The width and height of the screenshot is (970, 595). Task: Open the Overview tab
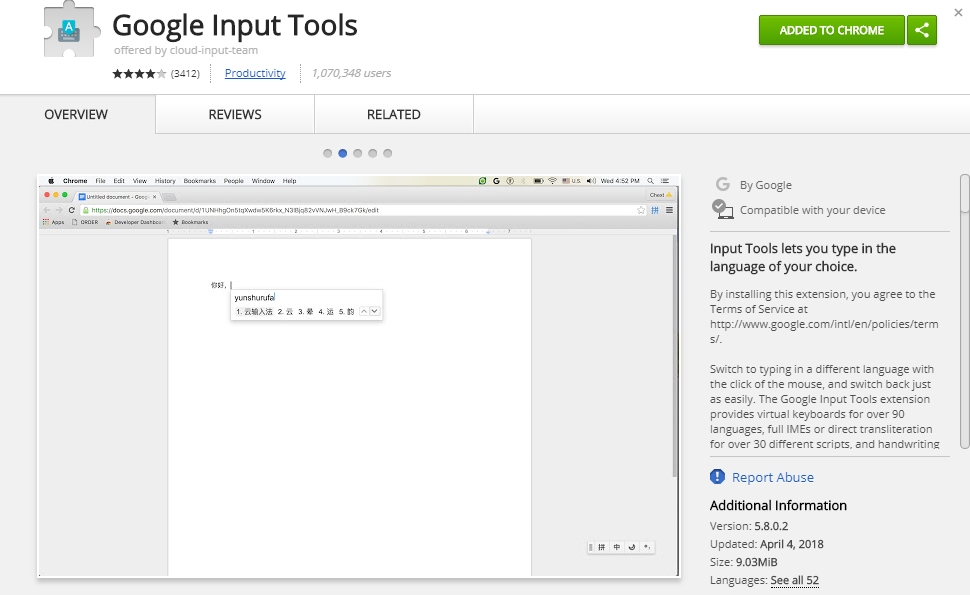76,114
